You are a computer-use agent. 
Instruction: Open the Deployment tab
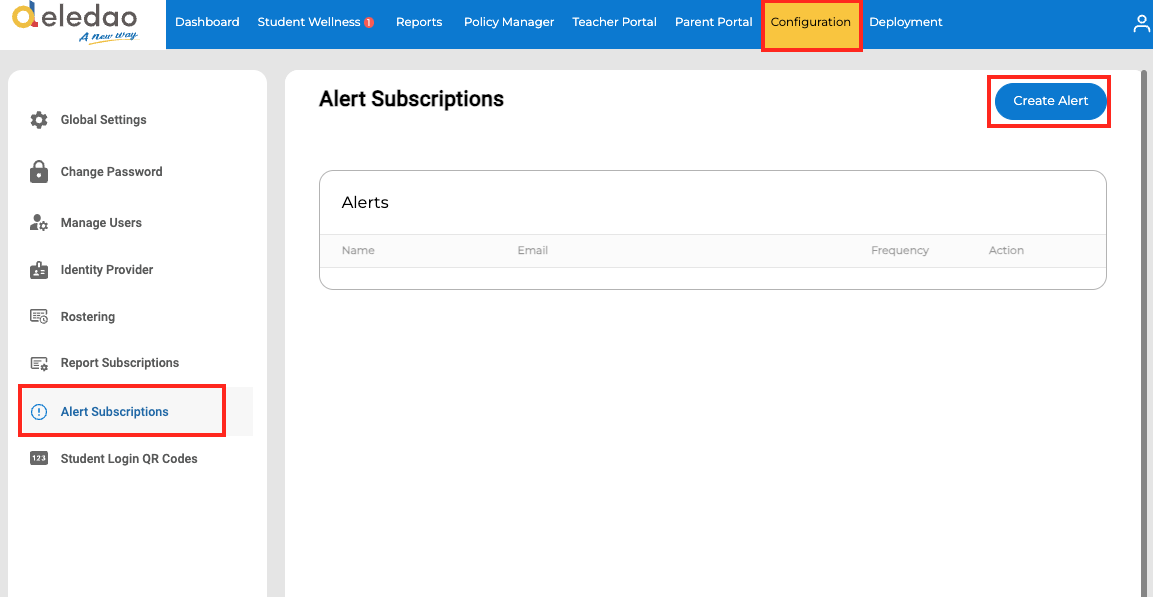coord(906,22)
